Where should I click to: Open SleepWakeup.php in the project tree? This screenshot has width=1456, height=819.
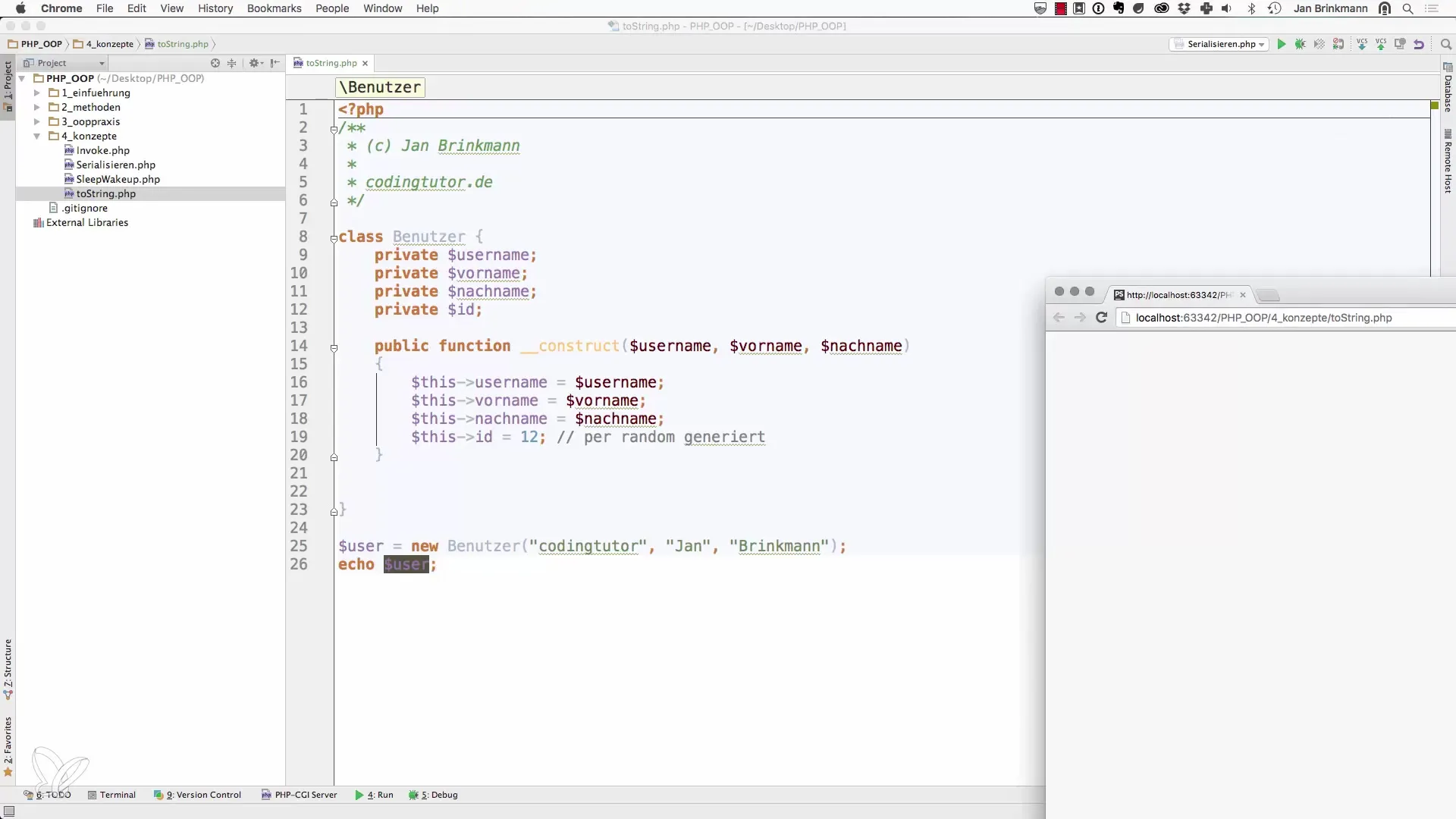click(x=118, y=179)
